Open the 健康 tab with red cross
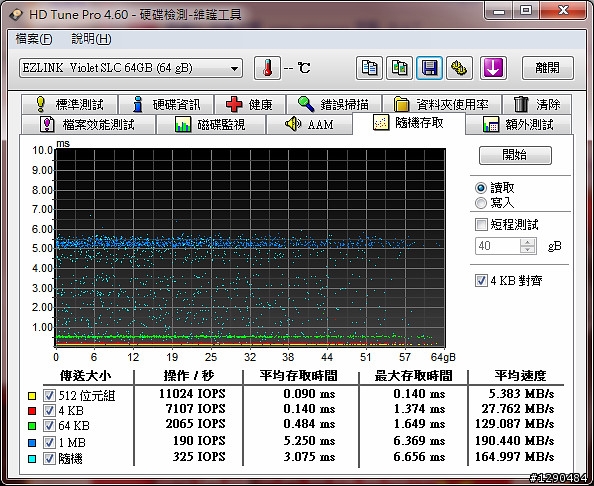This screenshot has width=594, height=486. point(250,104)
